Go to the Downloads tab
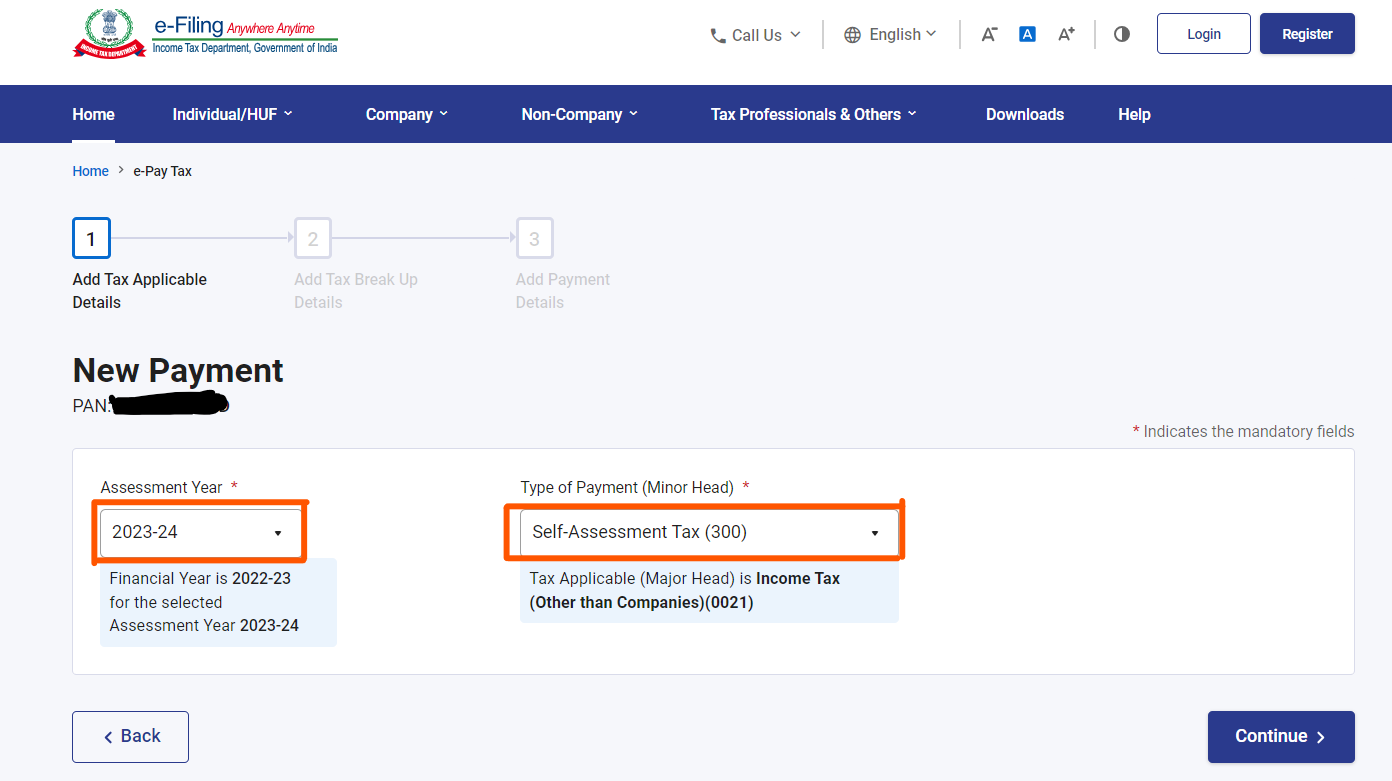 pos(1024,114)
